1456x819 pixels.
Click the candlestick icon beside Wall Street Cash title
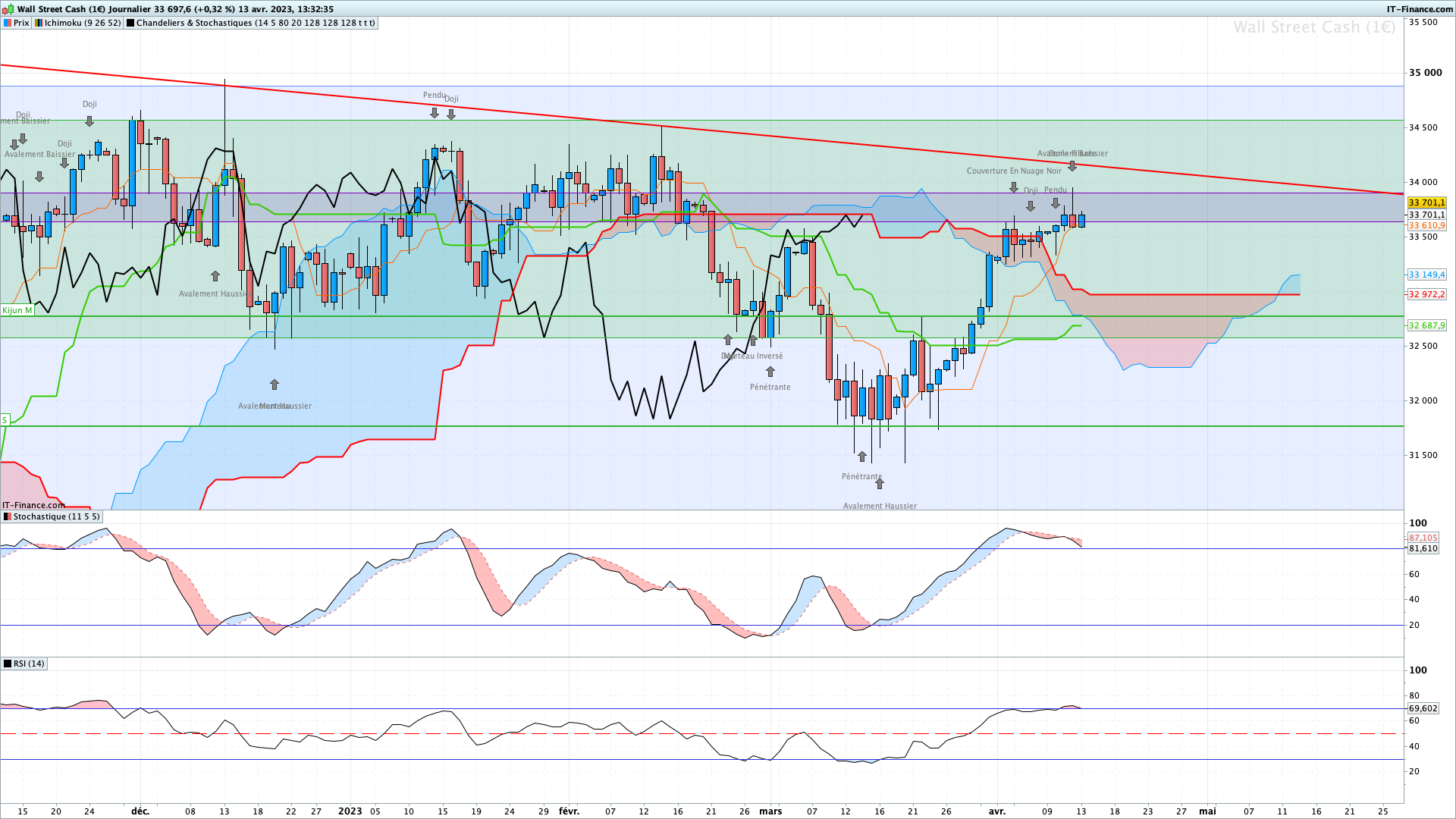[x=8, y=9]
